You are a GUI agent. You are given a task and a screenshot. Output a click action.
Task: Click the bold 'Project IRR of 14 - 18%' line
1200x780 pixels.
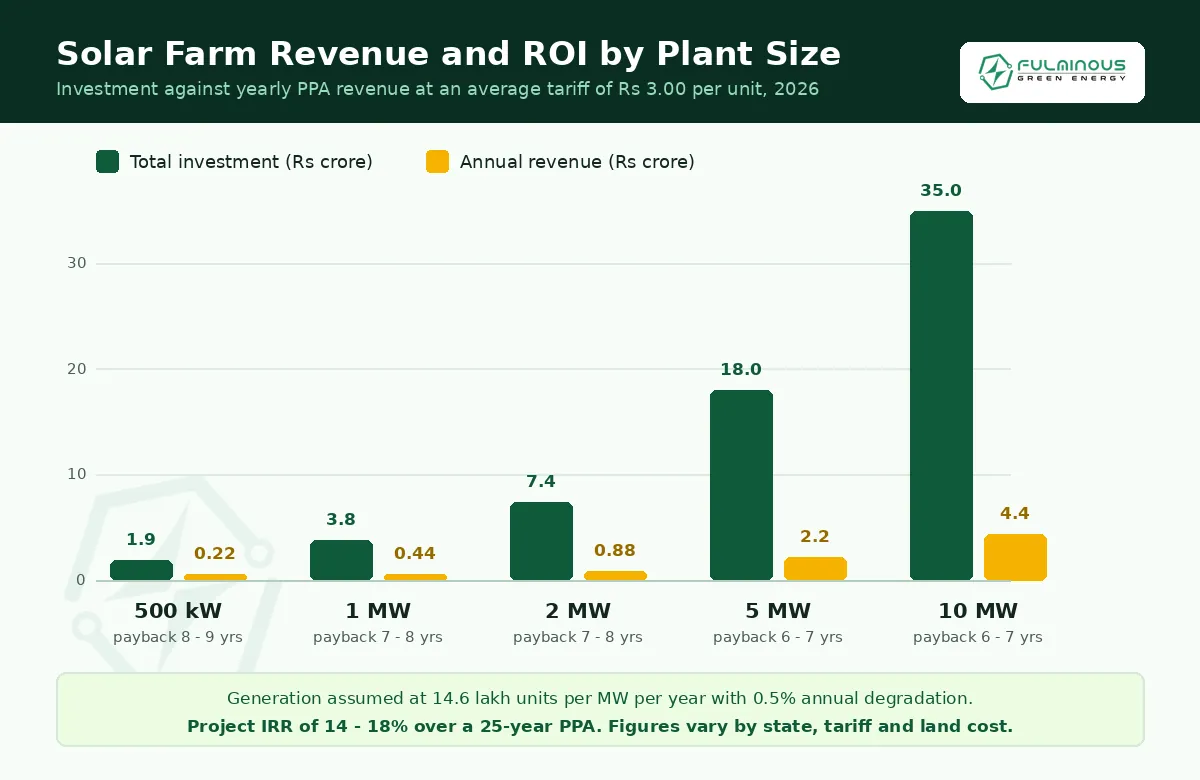(x=600, y=726)
